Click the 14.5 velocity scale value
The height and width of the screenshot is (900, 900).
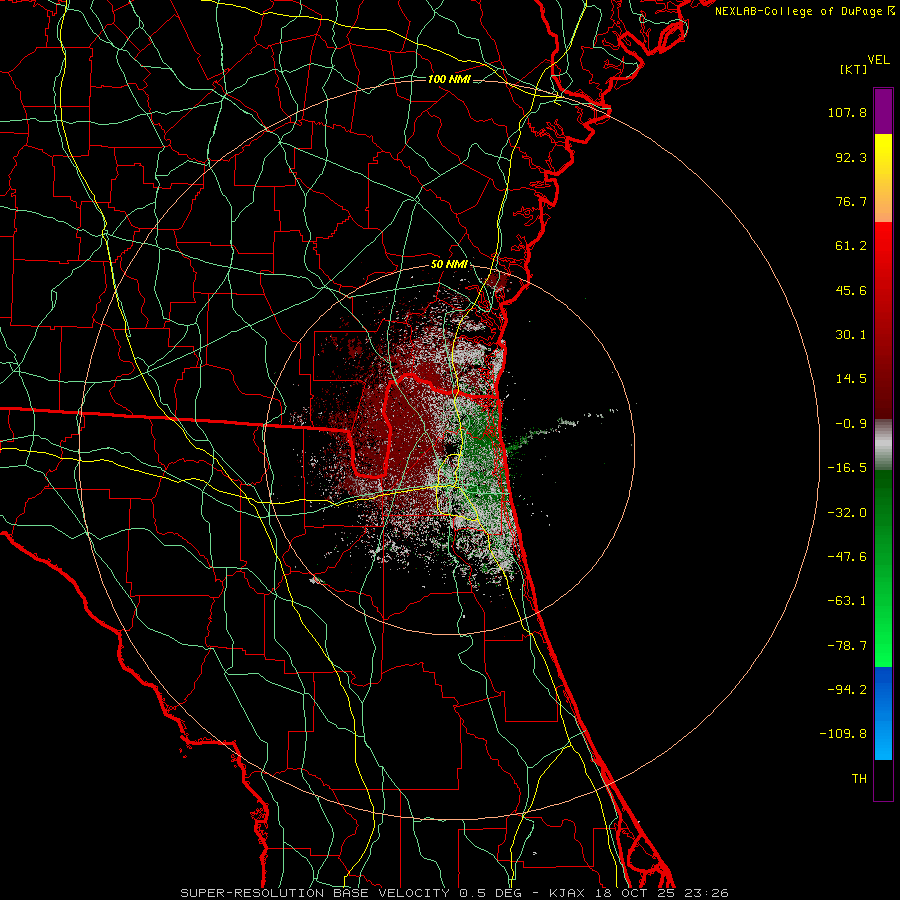point(851,379)
